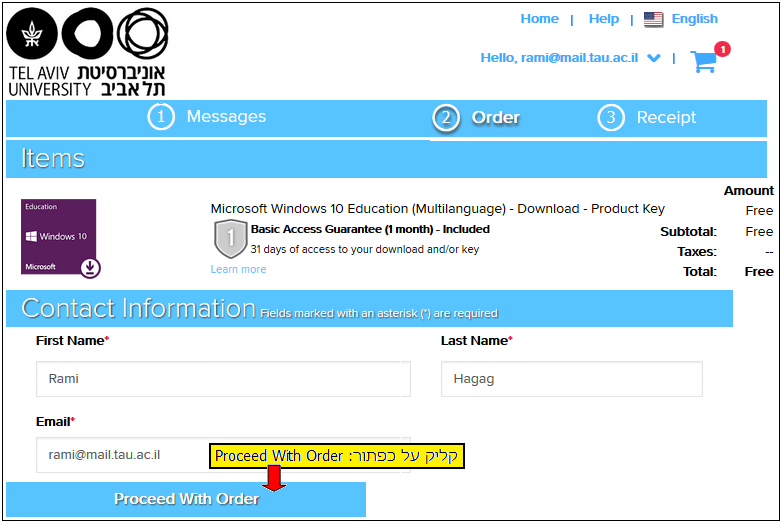Image resolution: width=781 pixels, height=523 pixels.
Task: Click the Contact Information heading
Action: pos(138,308)
